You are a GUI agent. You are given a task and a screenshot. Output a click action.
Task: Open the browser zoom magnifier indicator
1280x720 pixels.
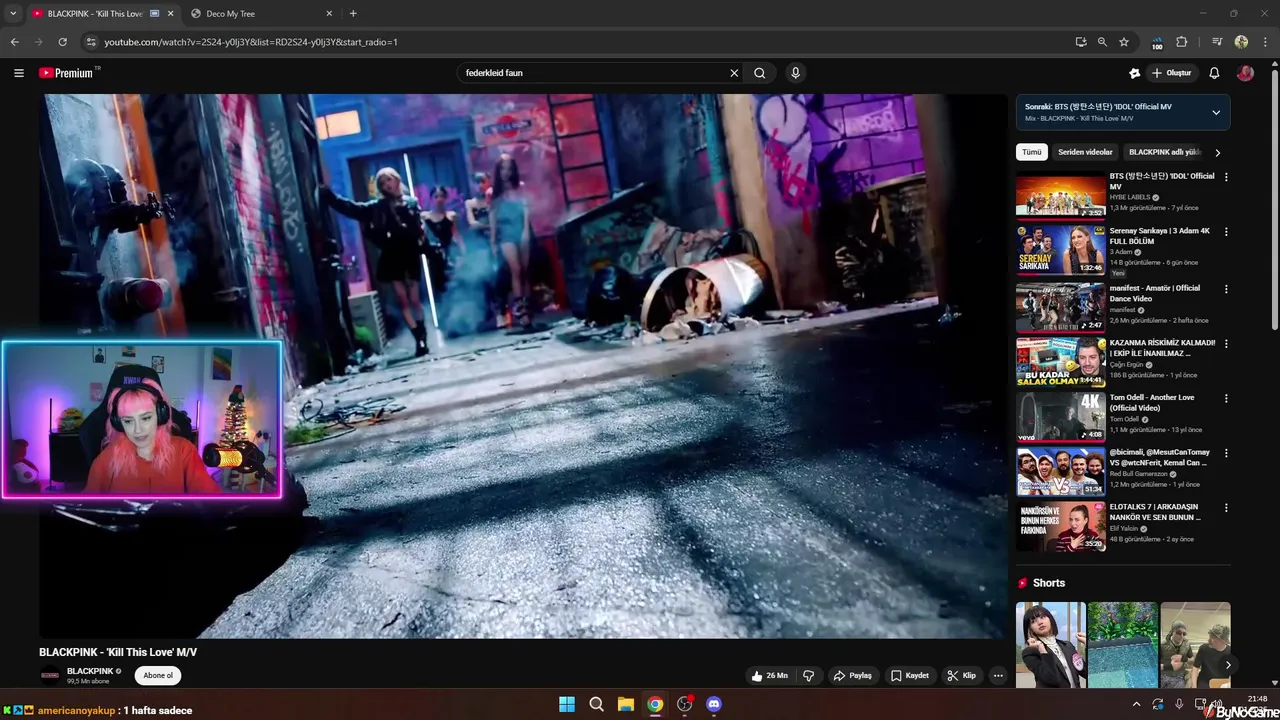1102,42
